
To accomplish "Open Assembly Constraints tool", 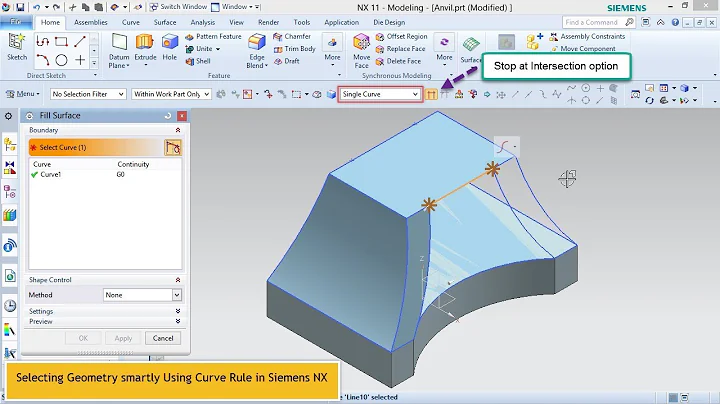I will [x=587, y=36].
